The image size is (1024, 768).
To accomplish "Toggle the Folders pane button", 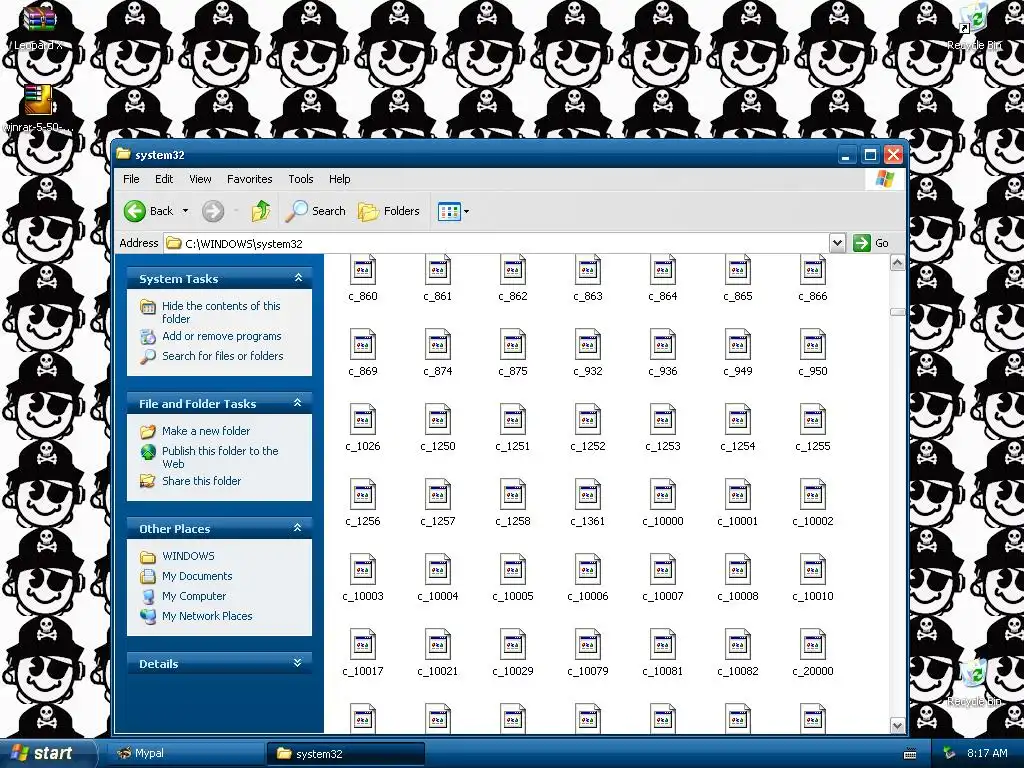I will pos(389,211).
